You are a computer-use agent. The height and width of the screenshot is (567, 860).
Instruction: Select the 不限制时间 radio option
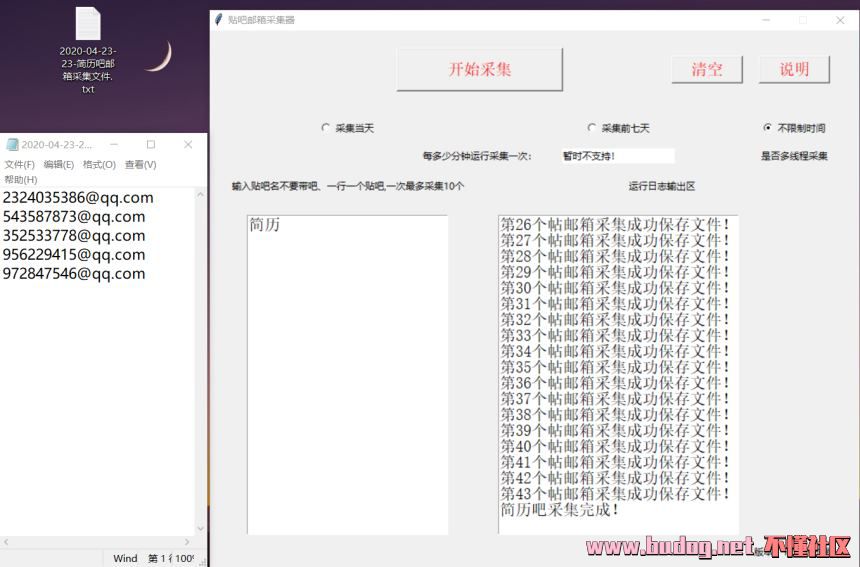767,128
